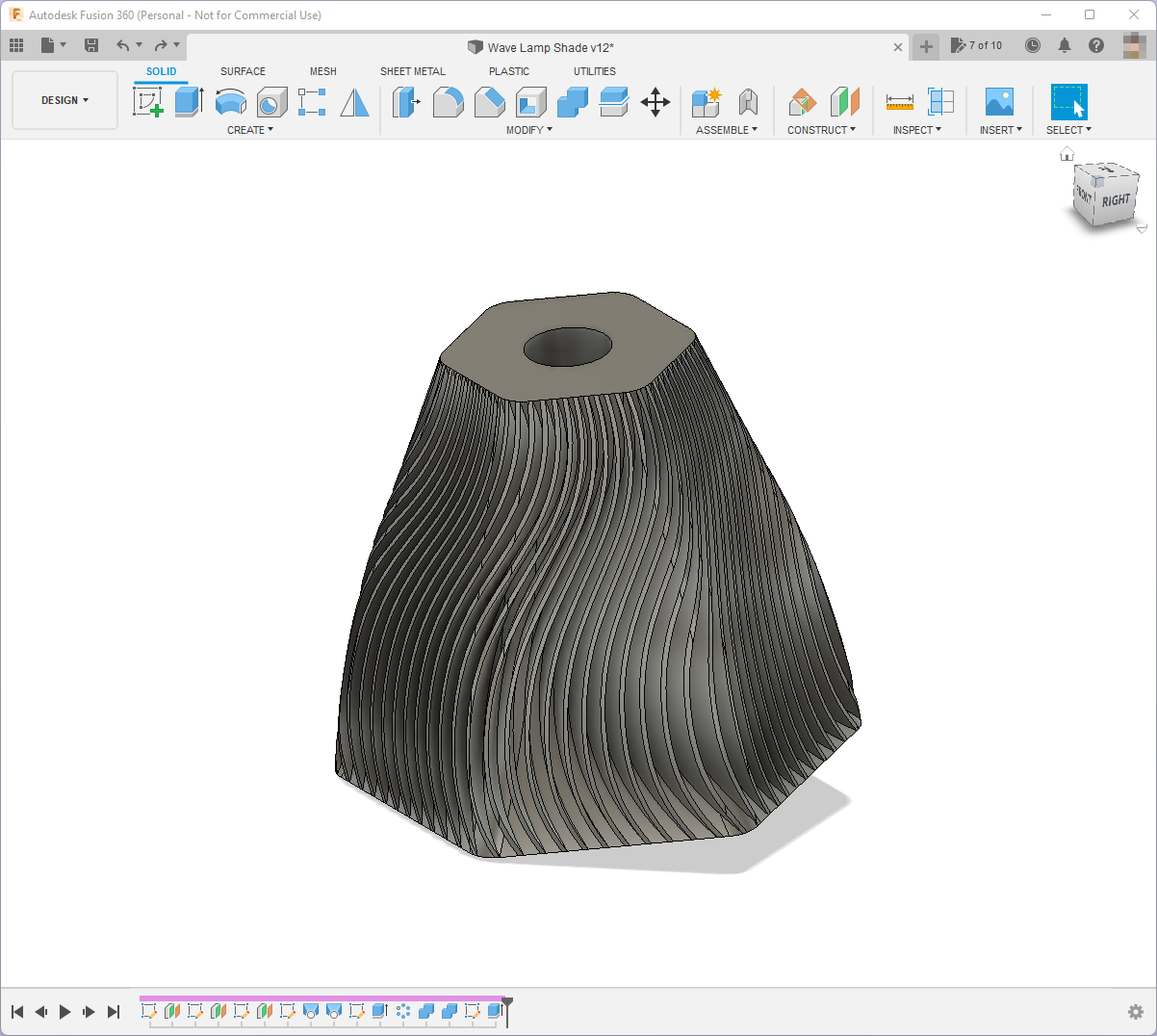
Task: Choose the Chamfer tool
Action: point(489,102)
